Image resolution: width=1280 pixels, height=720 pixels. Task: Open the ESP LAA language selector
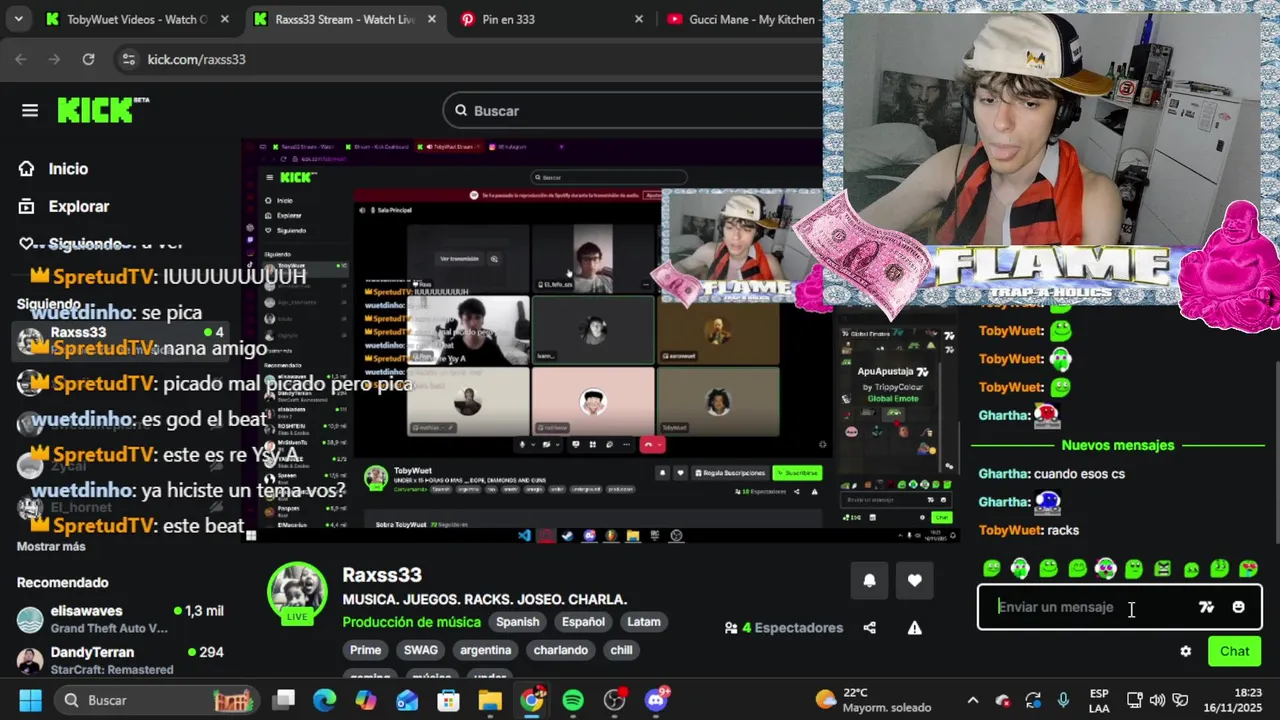pyautogui.click(x=1099, y=700)
